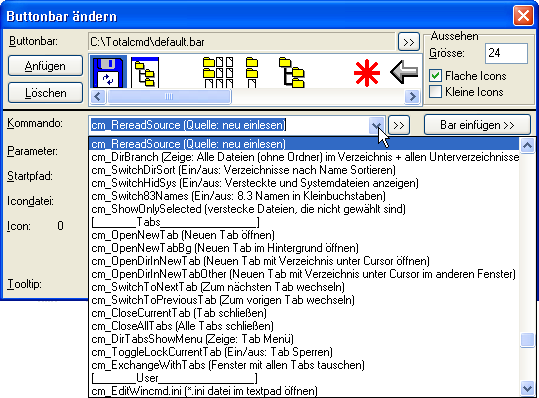
Task: Choose cm_SwitchHidSys entry
Action: pyautogui.click(x=304, y=183)
